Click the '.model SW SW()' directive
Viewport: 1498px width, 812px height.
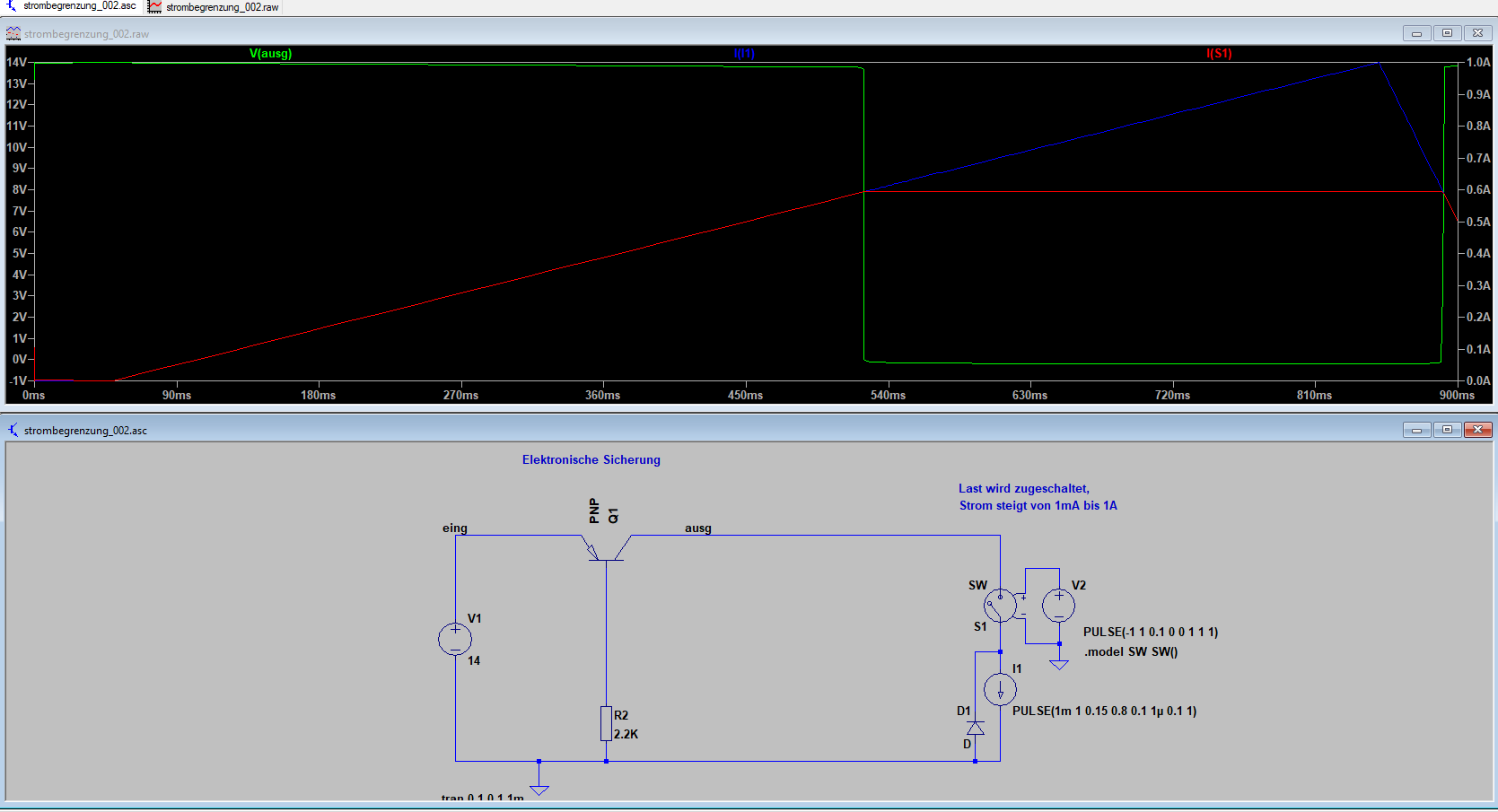pos(1131,652)
